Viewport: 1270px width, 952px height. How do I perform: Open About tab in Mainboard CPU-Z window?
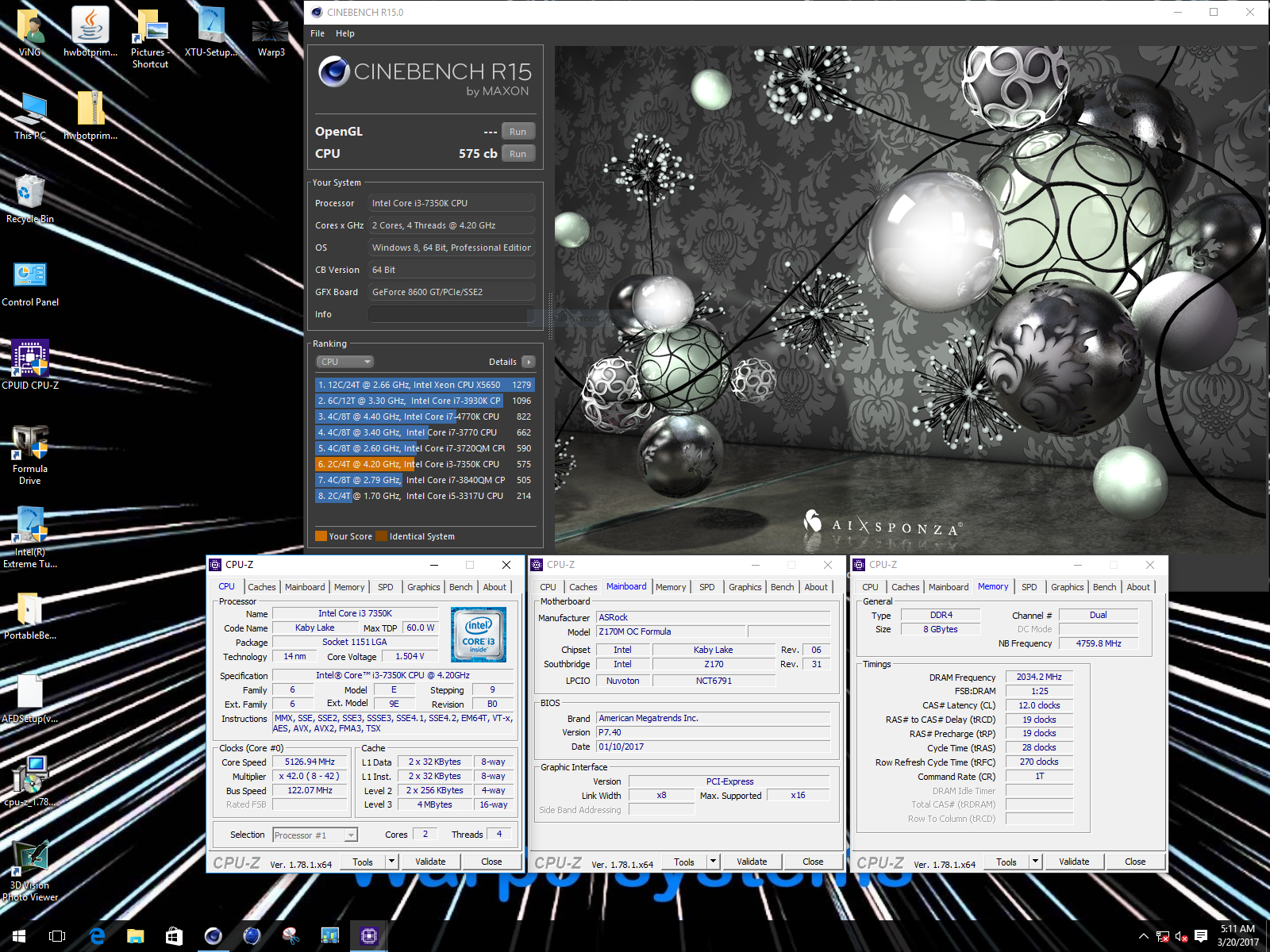click(x=816, y=587)
